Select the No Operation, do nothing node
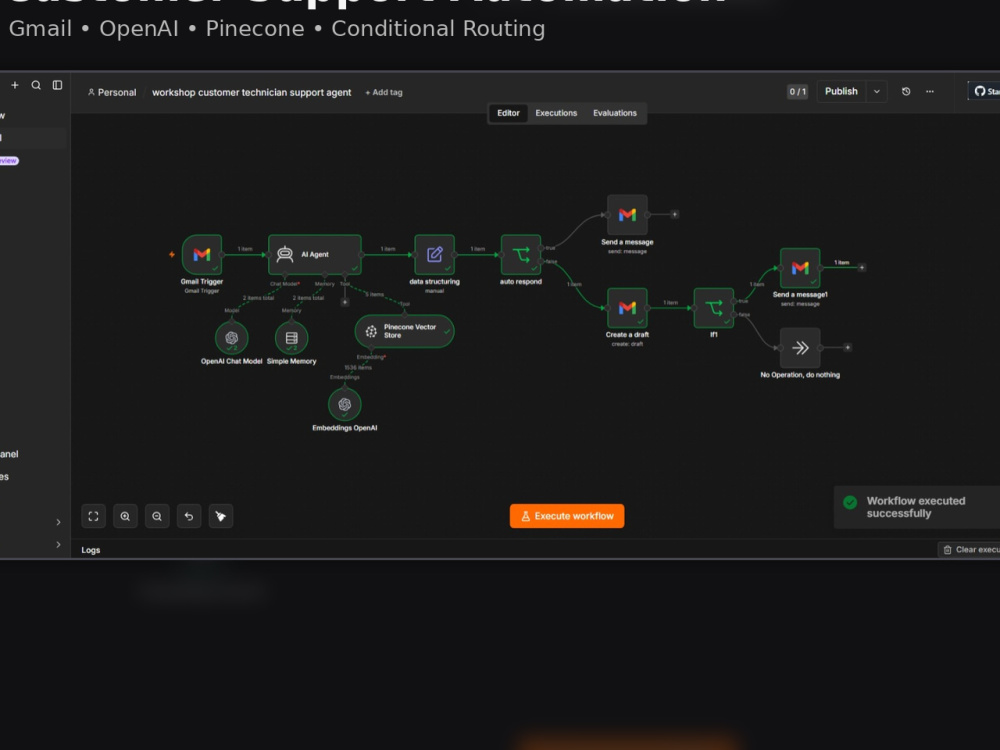The image size is (1000, 750). (x=800, y=348)
